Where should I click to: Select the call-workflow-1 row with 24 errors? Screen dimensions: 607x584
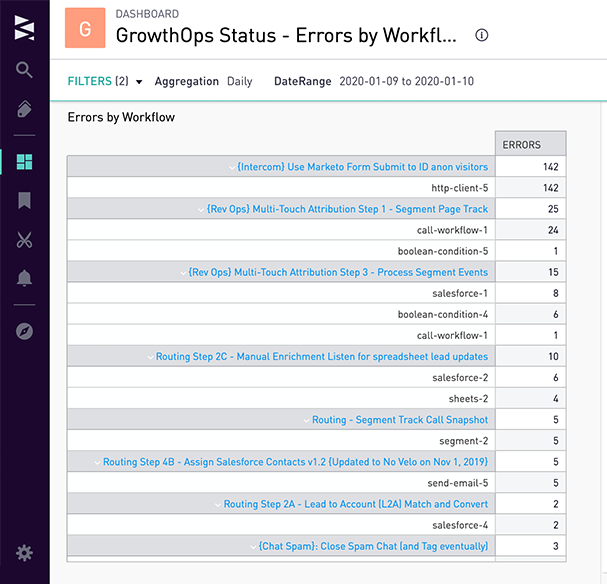(316, 230)
